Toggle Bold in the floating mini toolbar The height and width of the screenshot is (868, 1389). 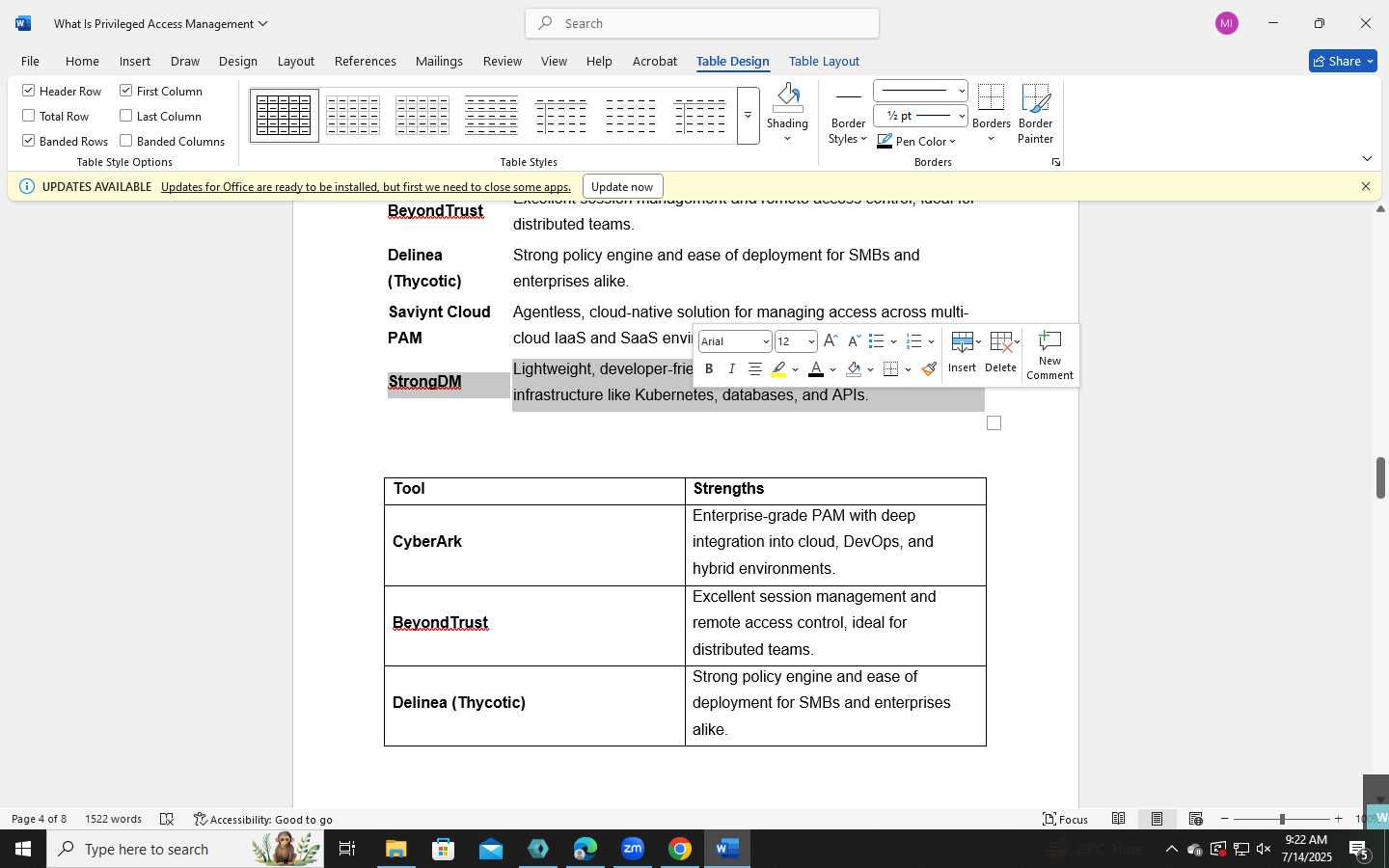tap(709, 369)
